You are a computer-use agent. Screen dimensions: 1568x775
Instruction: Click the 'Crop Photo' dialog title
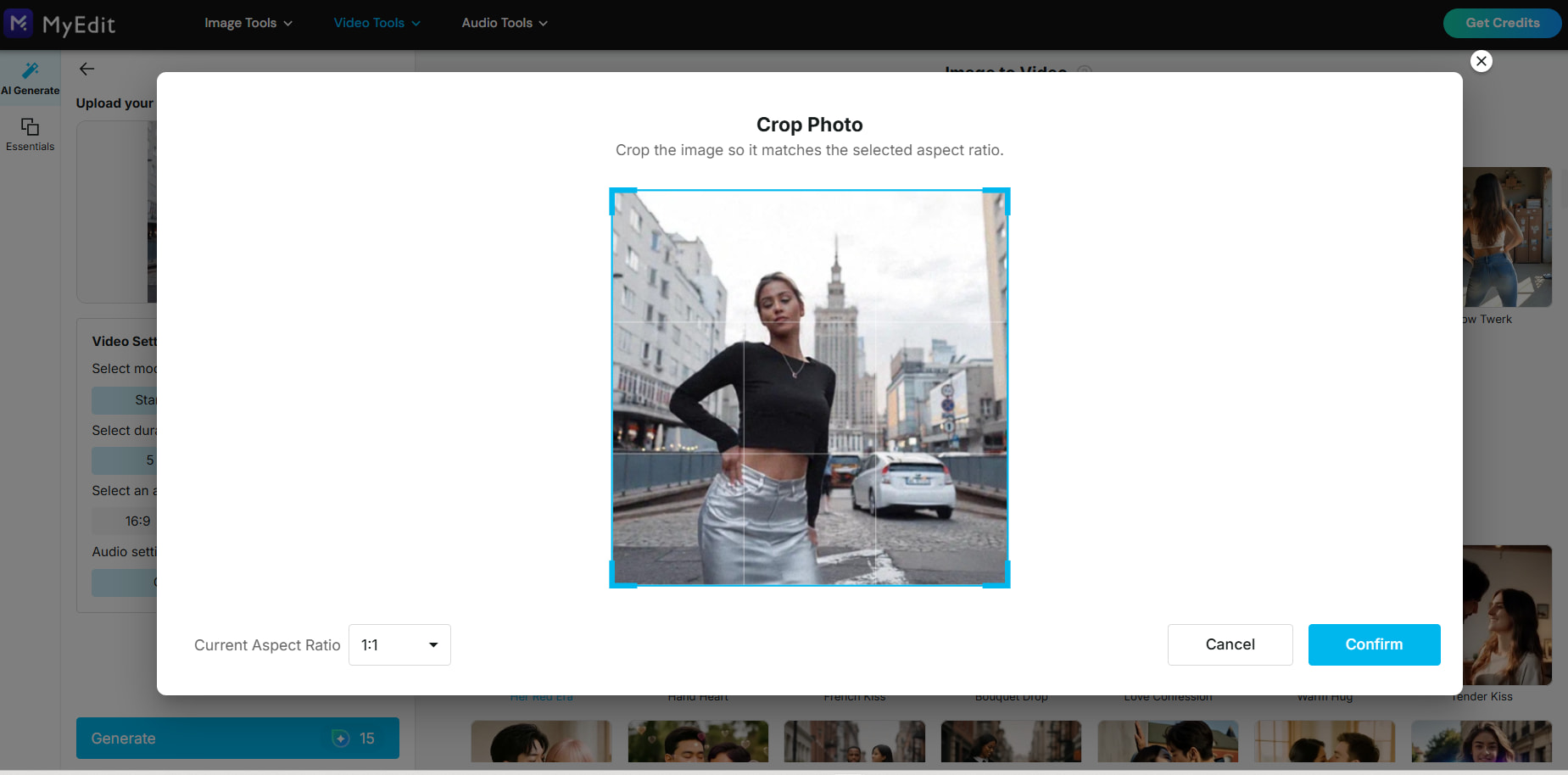click(x=810, y=125)
